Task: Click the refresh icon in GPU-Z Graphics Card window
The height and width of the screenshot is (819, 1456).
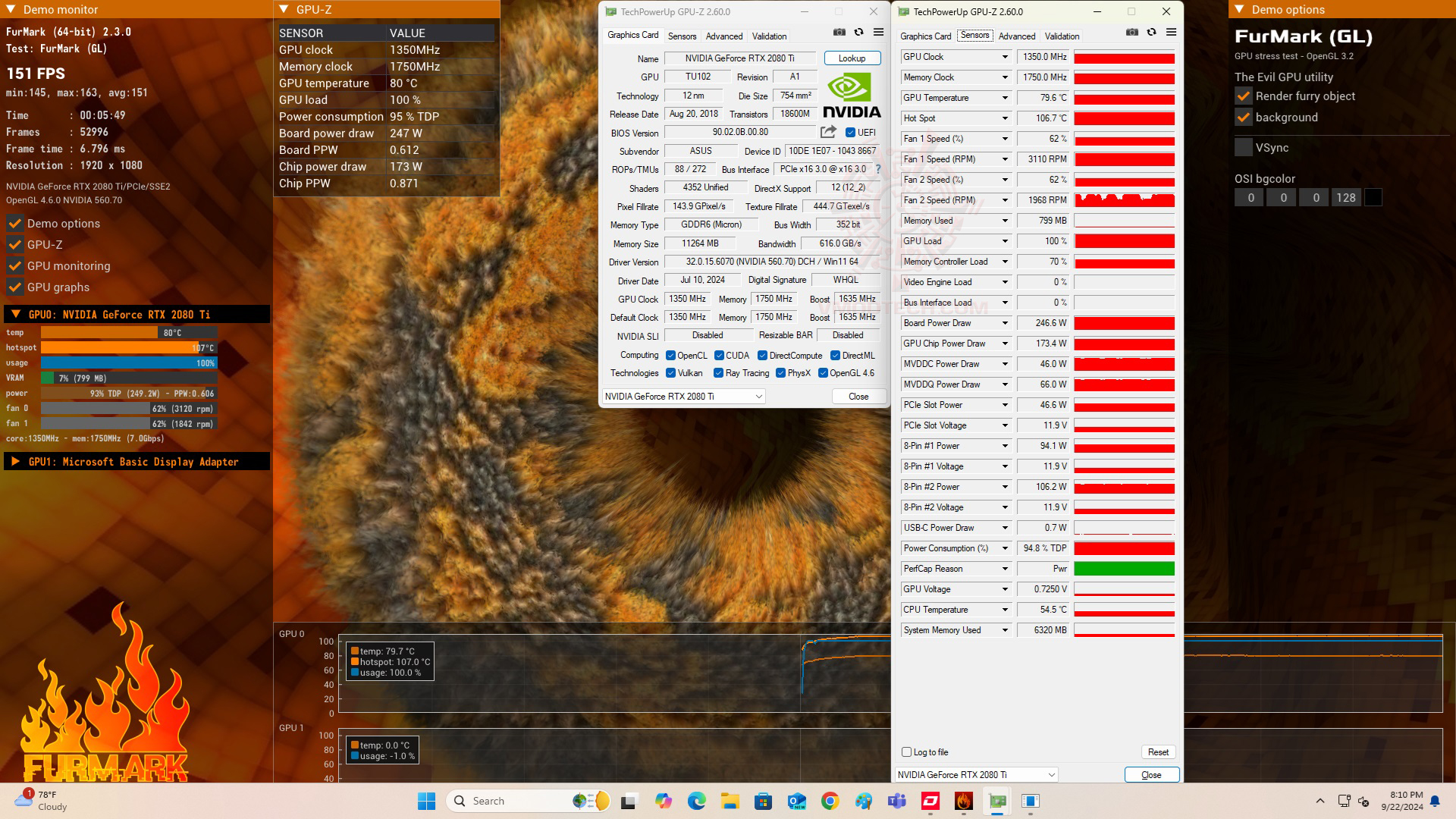Action: [858, 33]
